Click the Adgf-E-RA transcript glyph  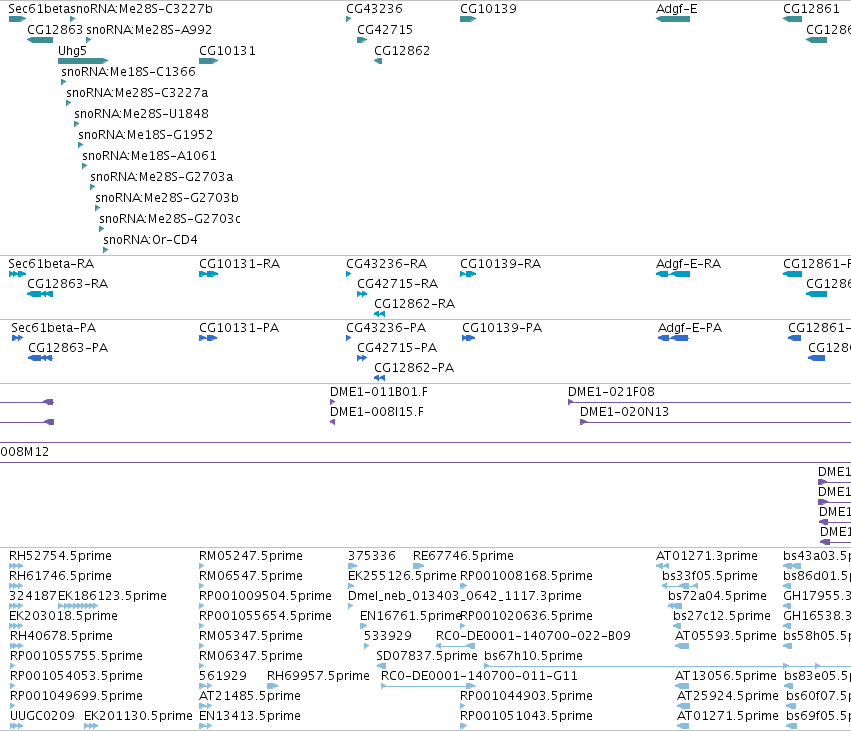click(x=673, y=274)
